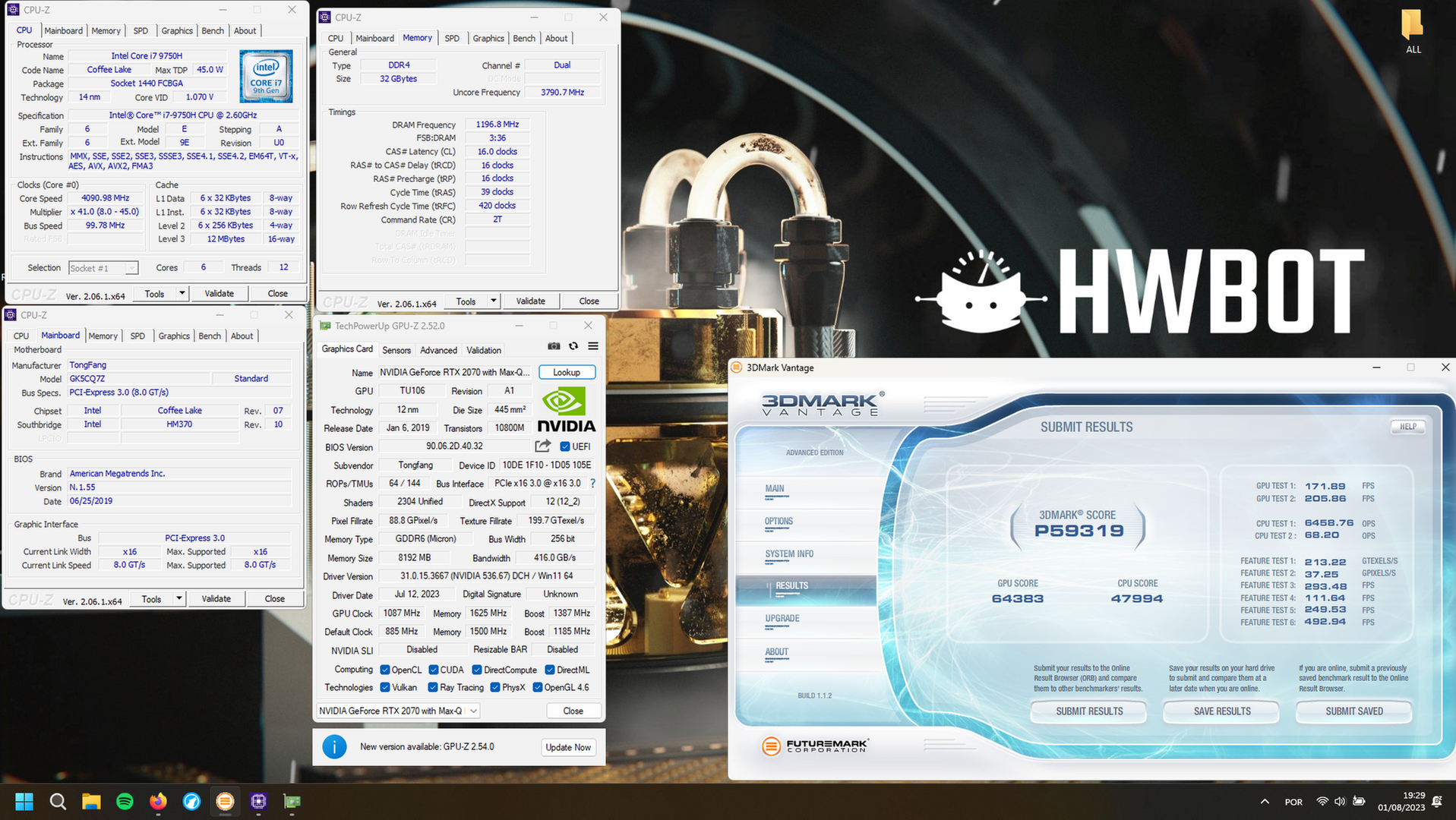Click the Futuremark logo icon
The width and height of the screenshot is (1456, 820).
(771, 746)
